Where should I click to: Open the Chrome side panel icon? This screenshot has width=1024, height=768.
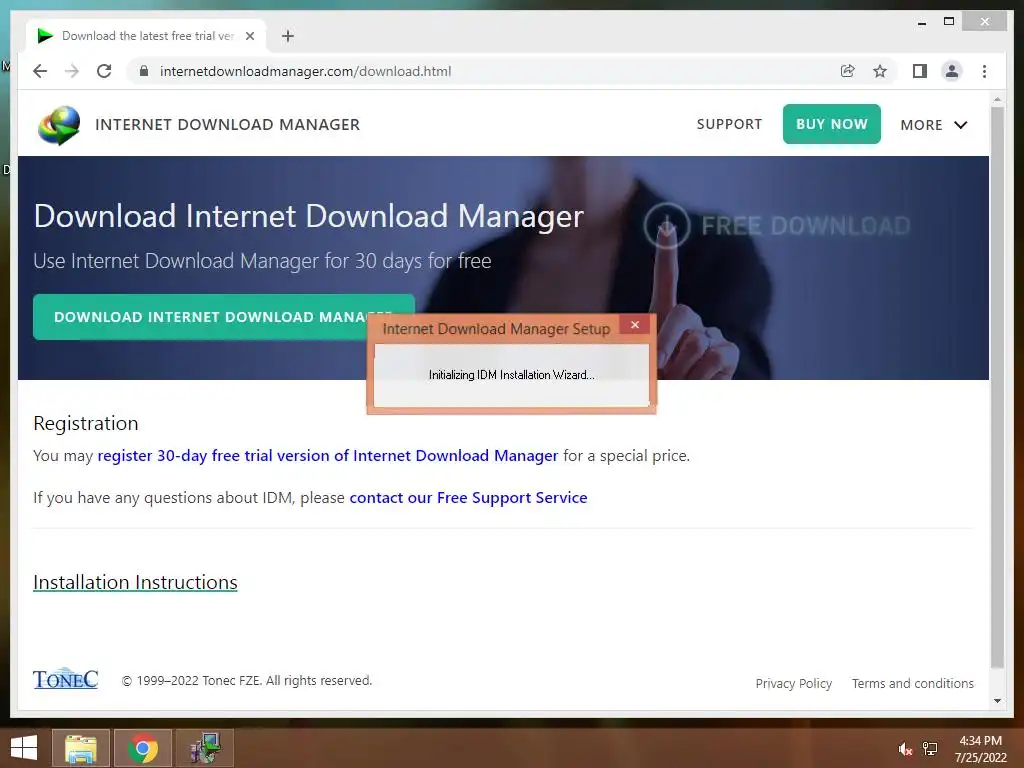(920, 71)
